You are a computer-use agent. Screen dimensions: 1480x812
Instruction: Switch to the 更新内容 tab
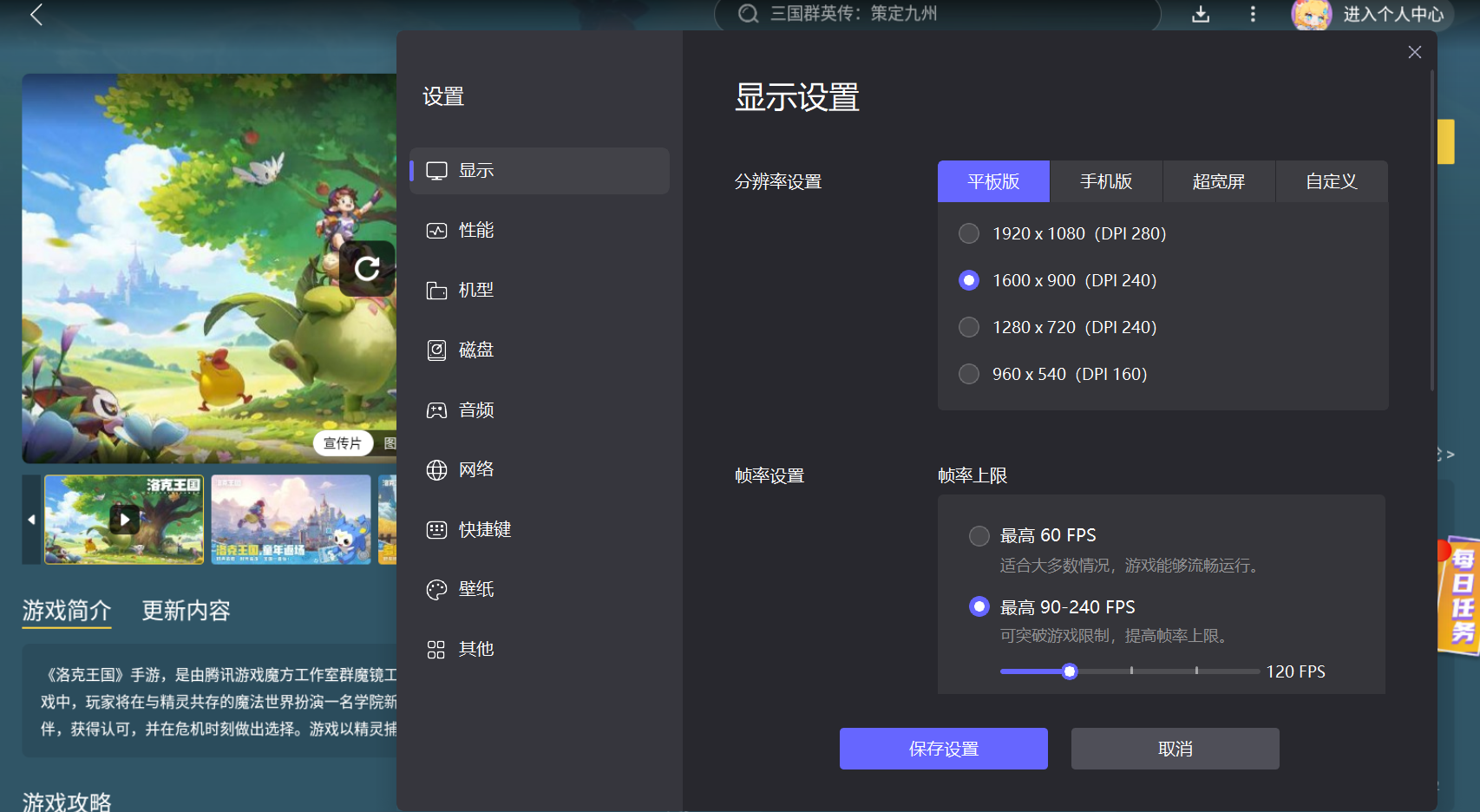[x=186, y=612]
